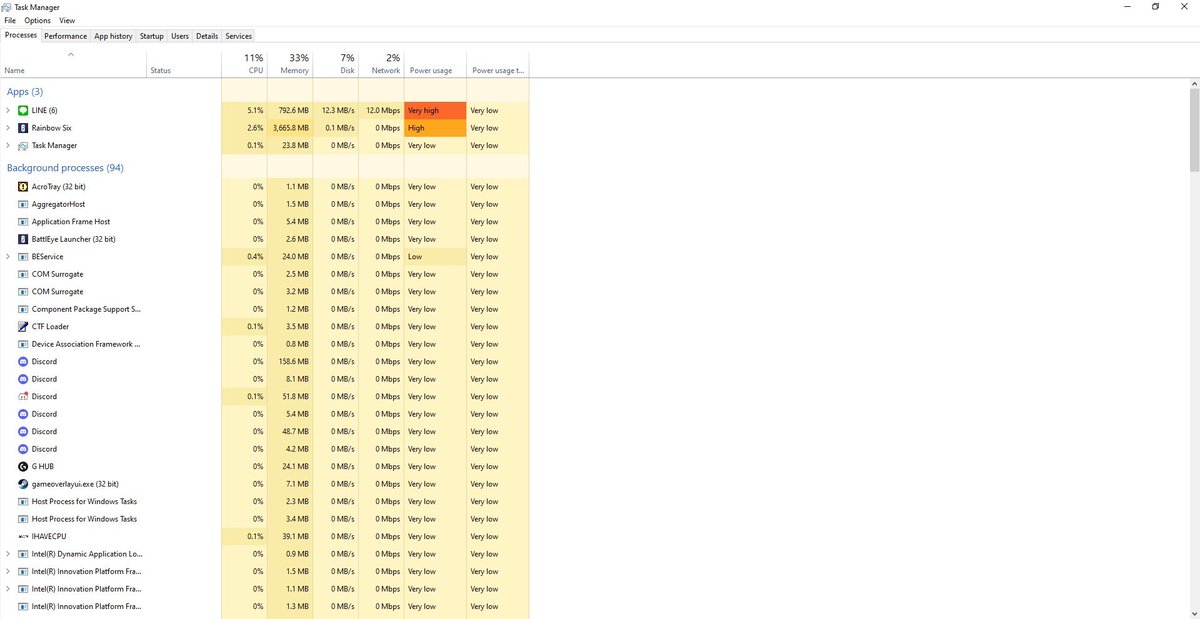Select the Apps (3) group heading
1200x619 pixels.
pyautogui.click(x=25, y=92)
